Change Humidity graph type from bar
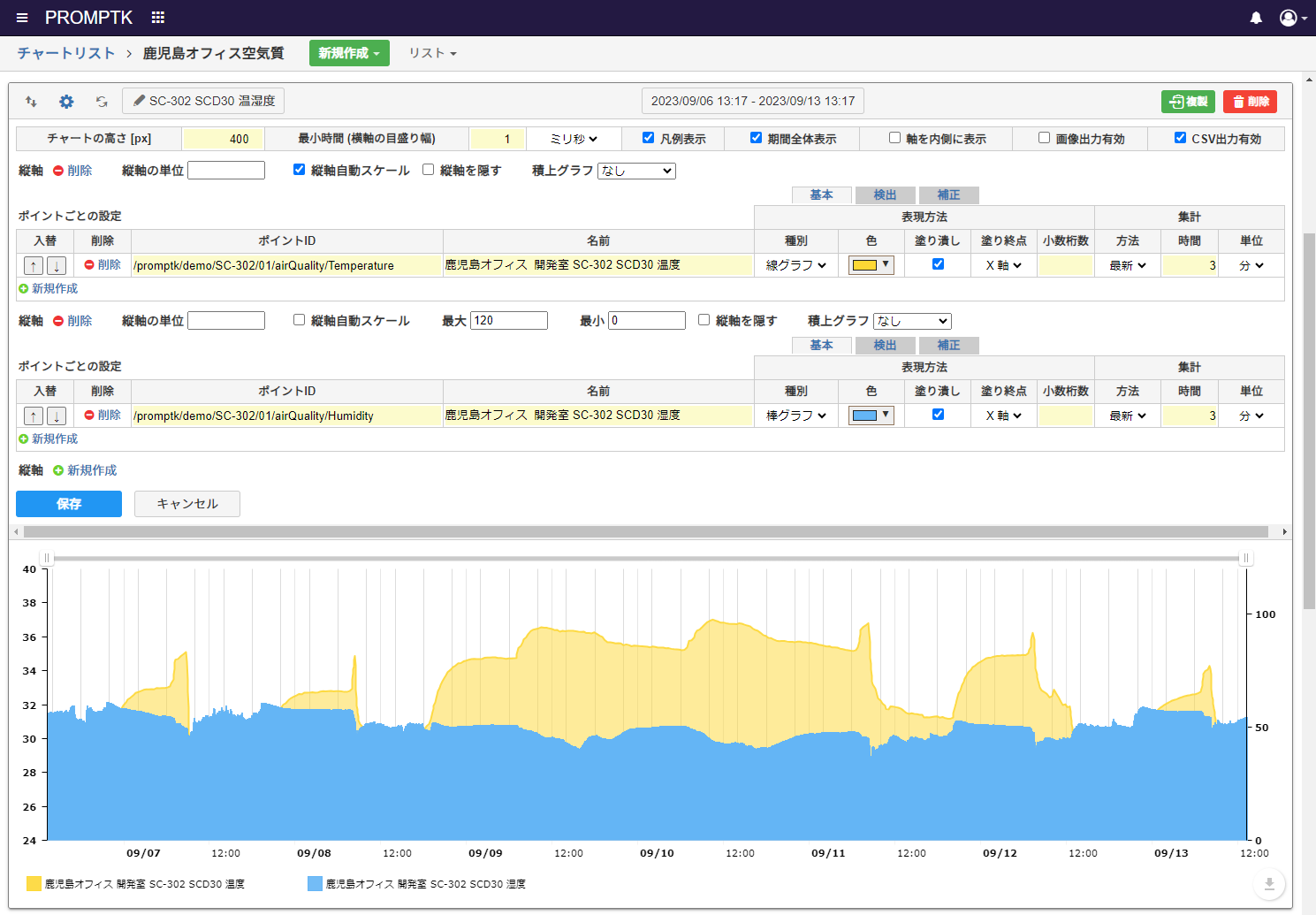This screenshot has width=1316, height=915. pyautogui.click(x=796, y=416)
